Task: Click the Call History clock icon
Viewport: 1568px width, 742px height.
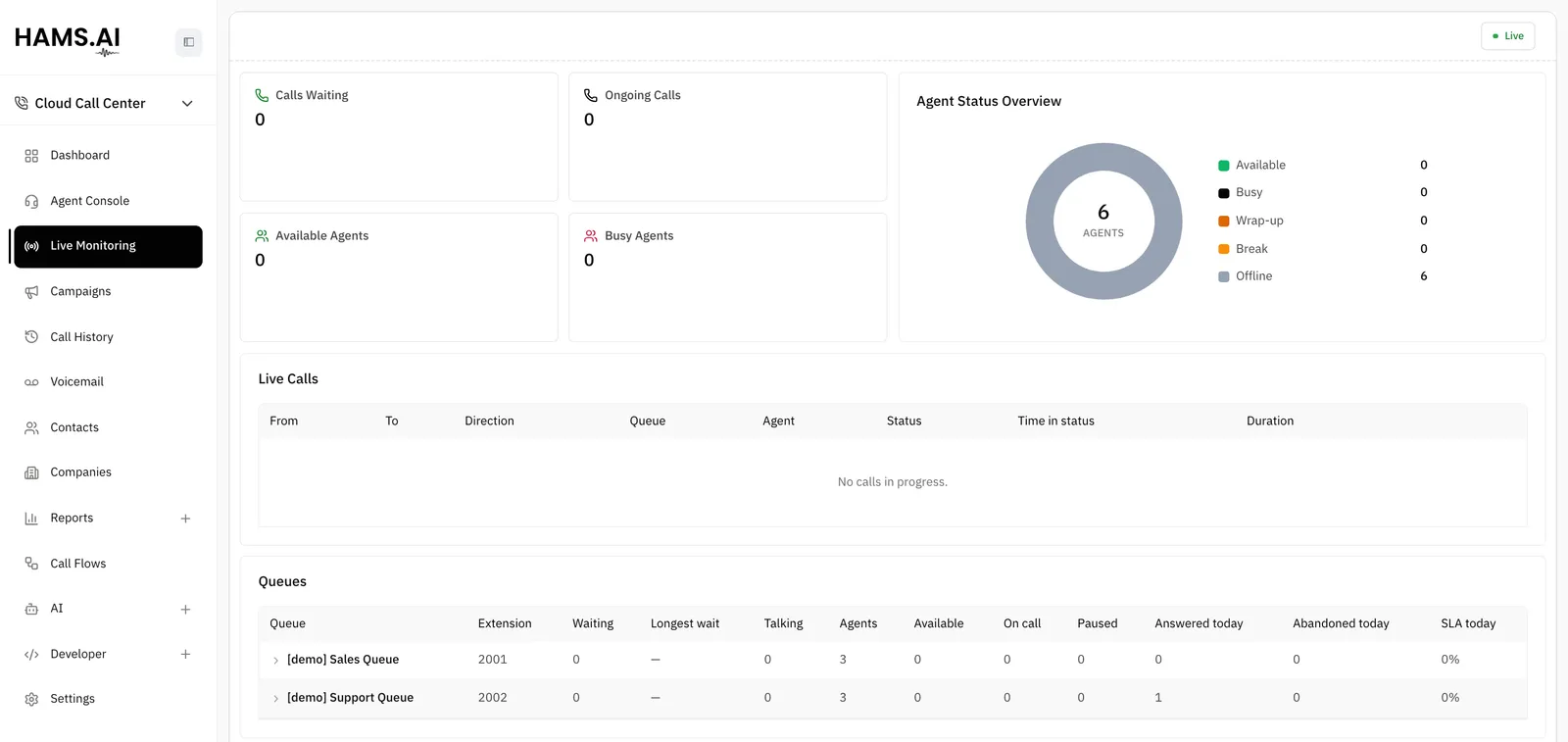Action: click(31, 337)
